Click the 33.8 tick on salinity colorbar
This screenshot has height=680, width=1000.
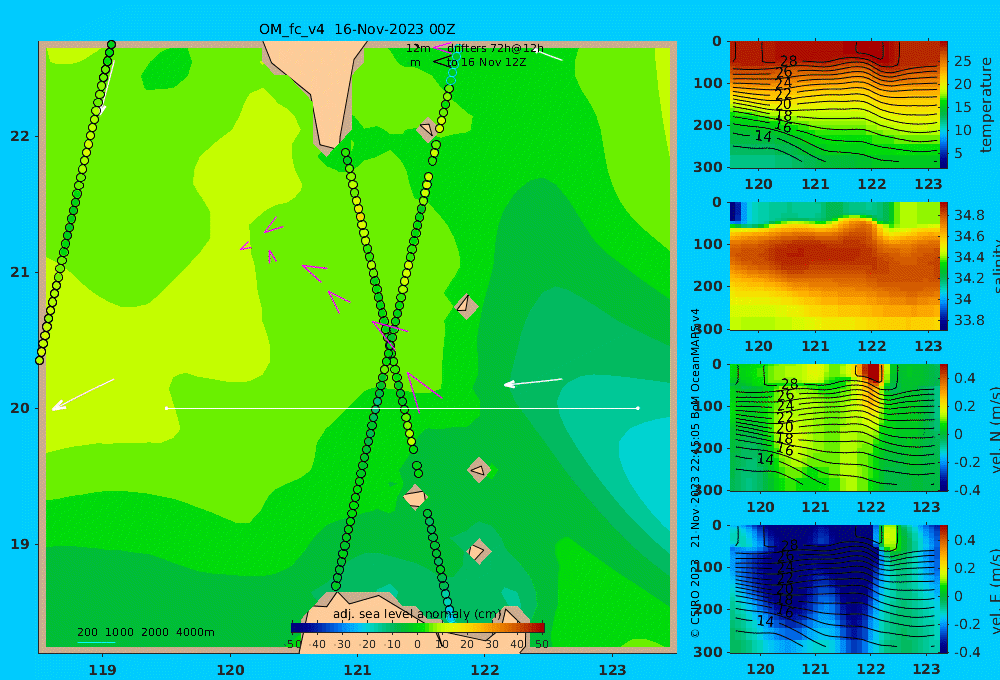tap(969, 320)
